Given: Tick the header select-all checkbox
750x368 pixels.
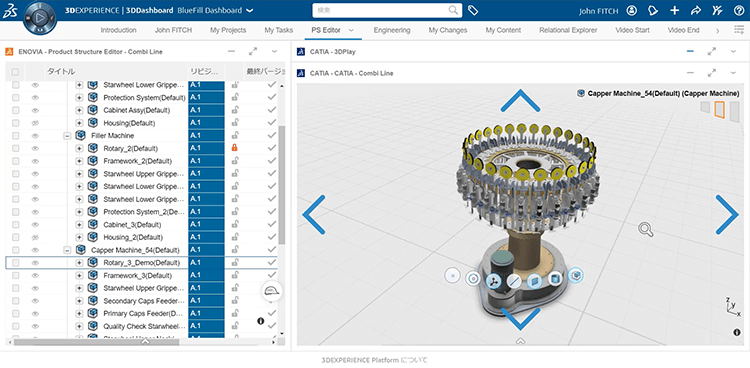Looking at the screenshot, I should [x=15, y=72].
